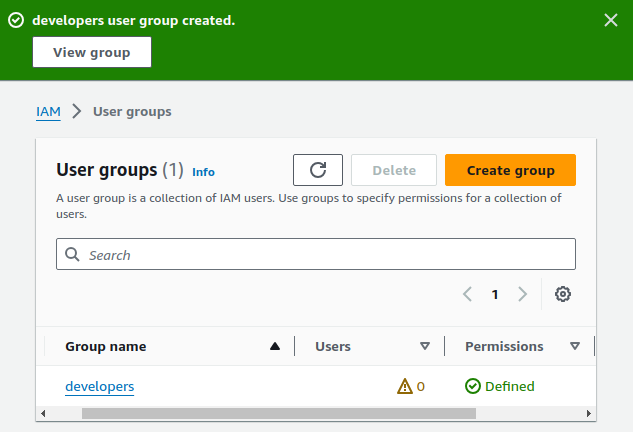Image resolution: width=633 pixels, height=432 pixels.
Task: Go to next page of results
Action: pos(522,294)
